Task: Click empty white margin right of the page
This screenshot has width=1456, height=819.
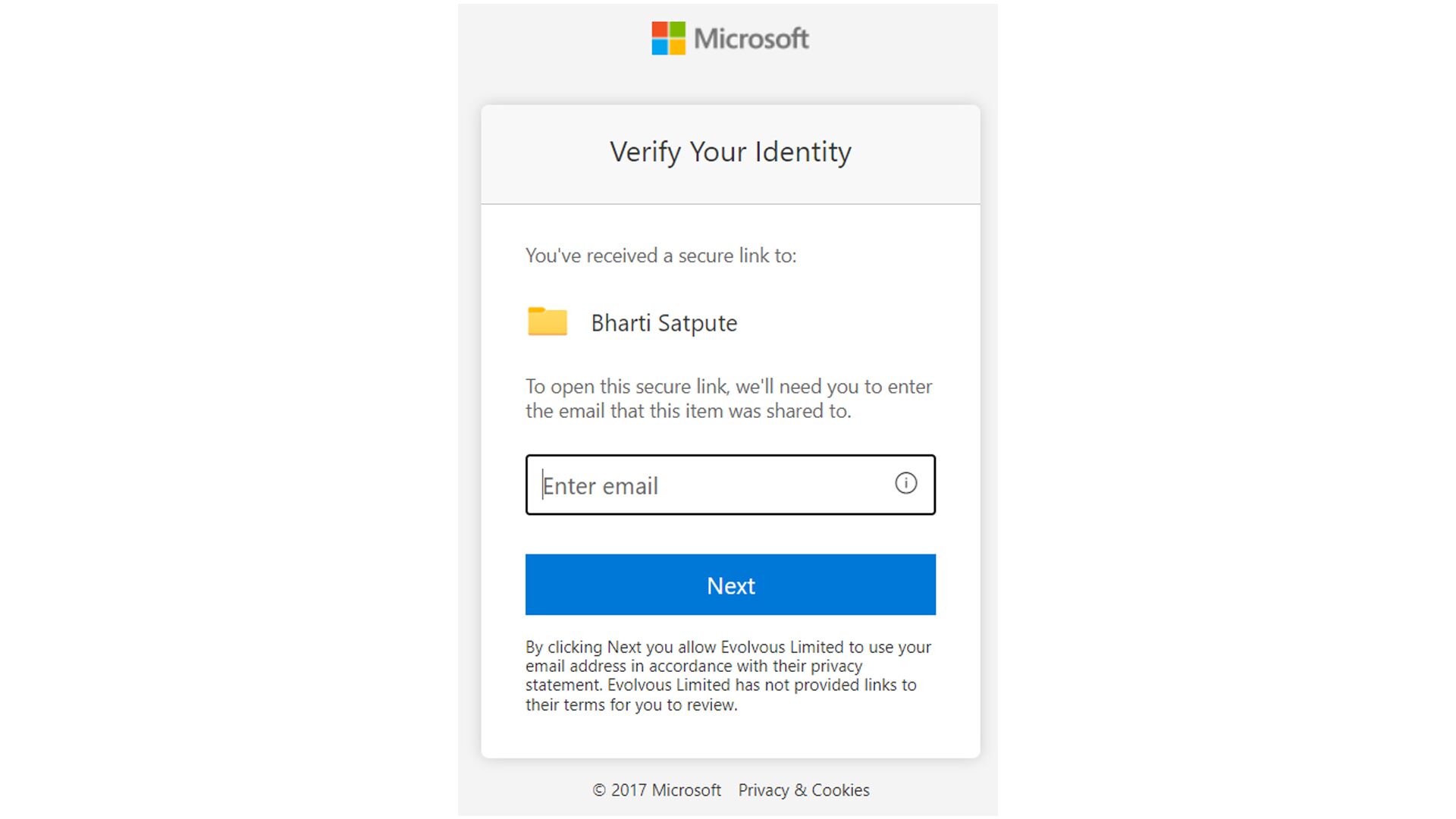Action: click(1228, 409)
